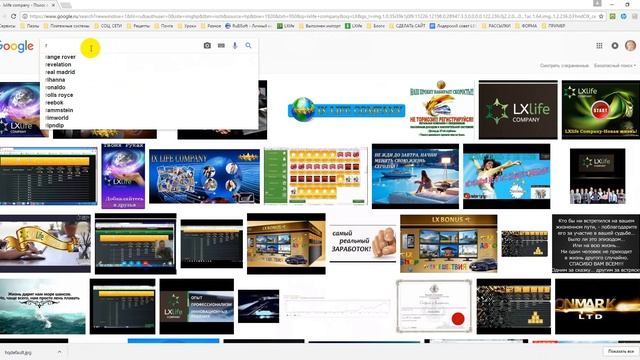
Task: Close the lxlife company browser tab
Action: pyautogui.click(x=53, y=5)
